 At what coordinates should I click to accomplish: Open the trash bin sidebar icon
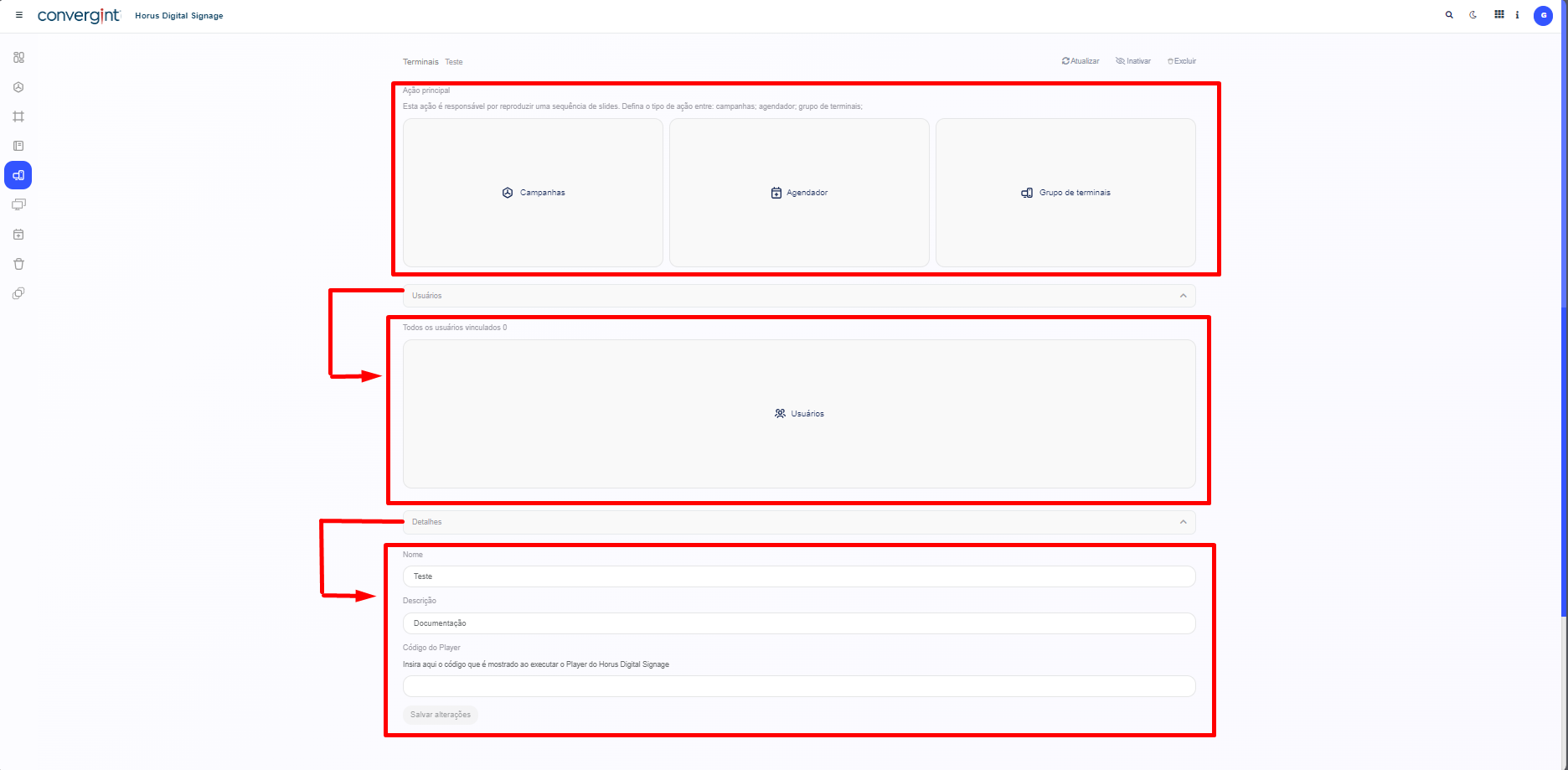[18, 264]
